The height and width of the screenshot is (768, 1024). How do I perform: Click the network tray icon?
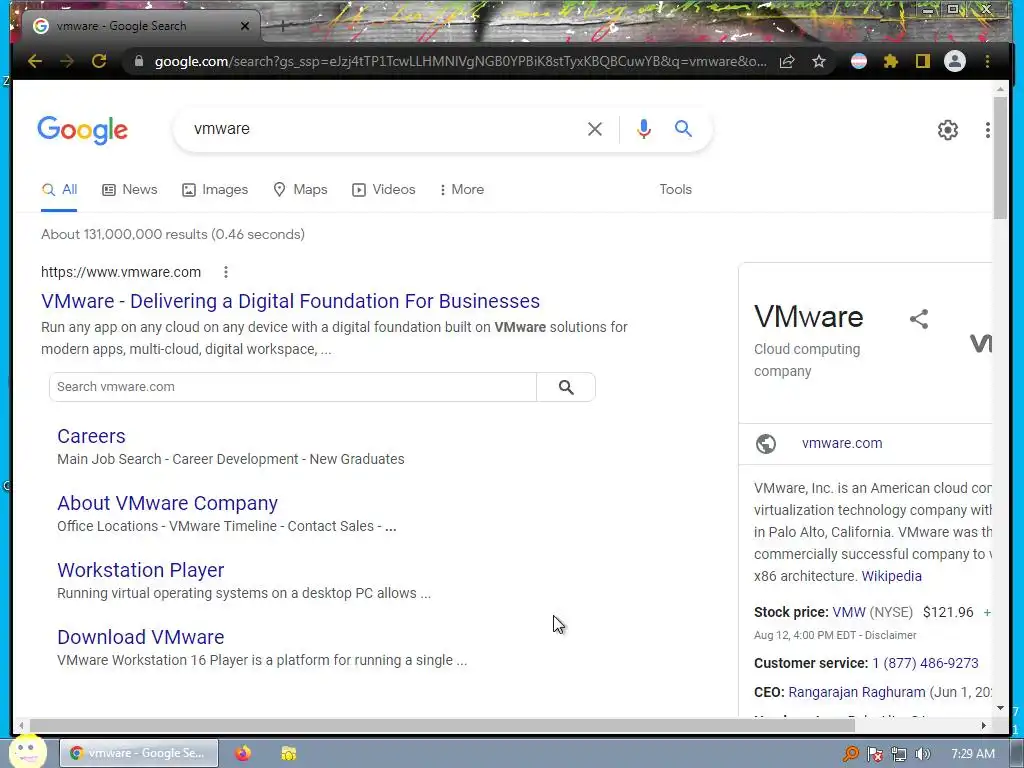pyautogui.click(x=899, y=754)
